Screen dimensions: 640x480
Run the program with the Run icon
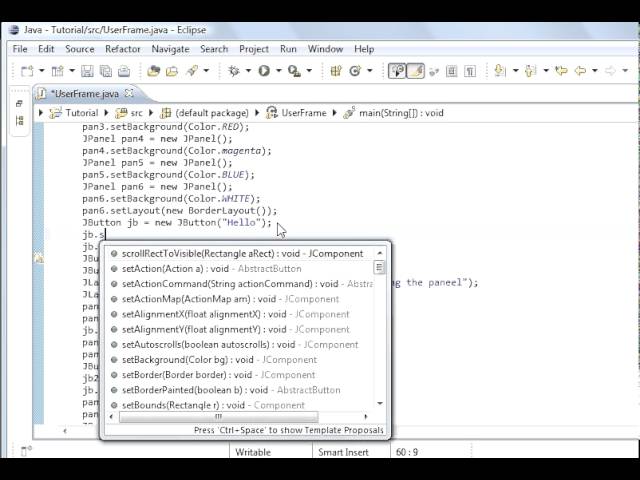tap(264, 71)
